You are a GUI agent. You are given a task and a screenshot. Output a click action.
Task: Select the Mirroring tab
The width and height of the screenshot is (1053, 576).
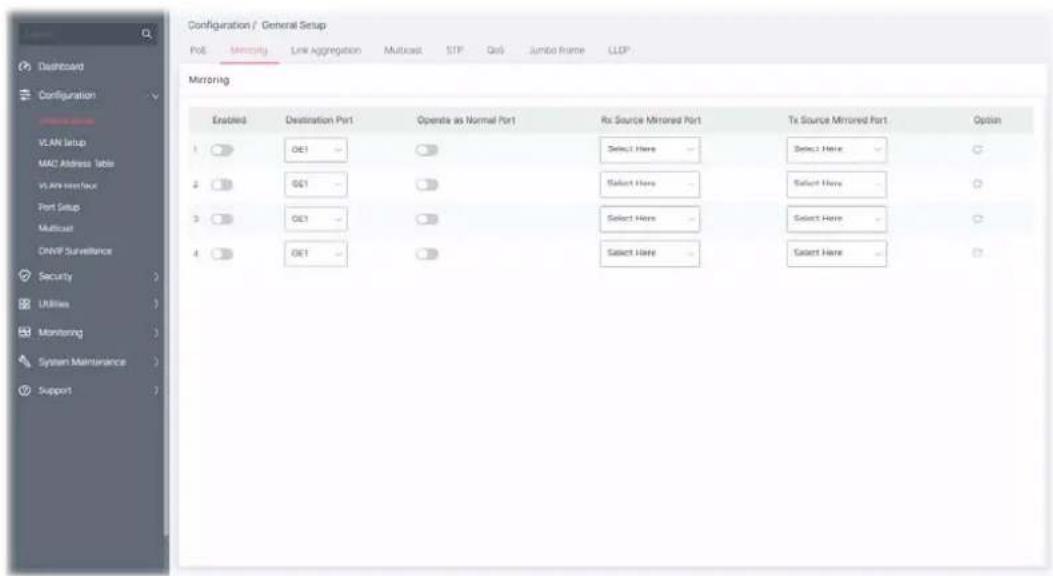click(248, 50)
